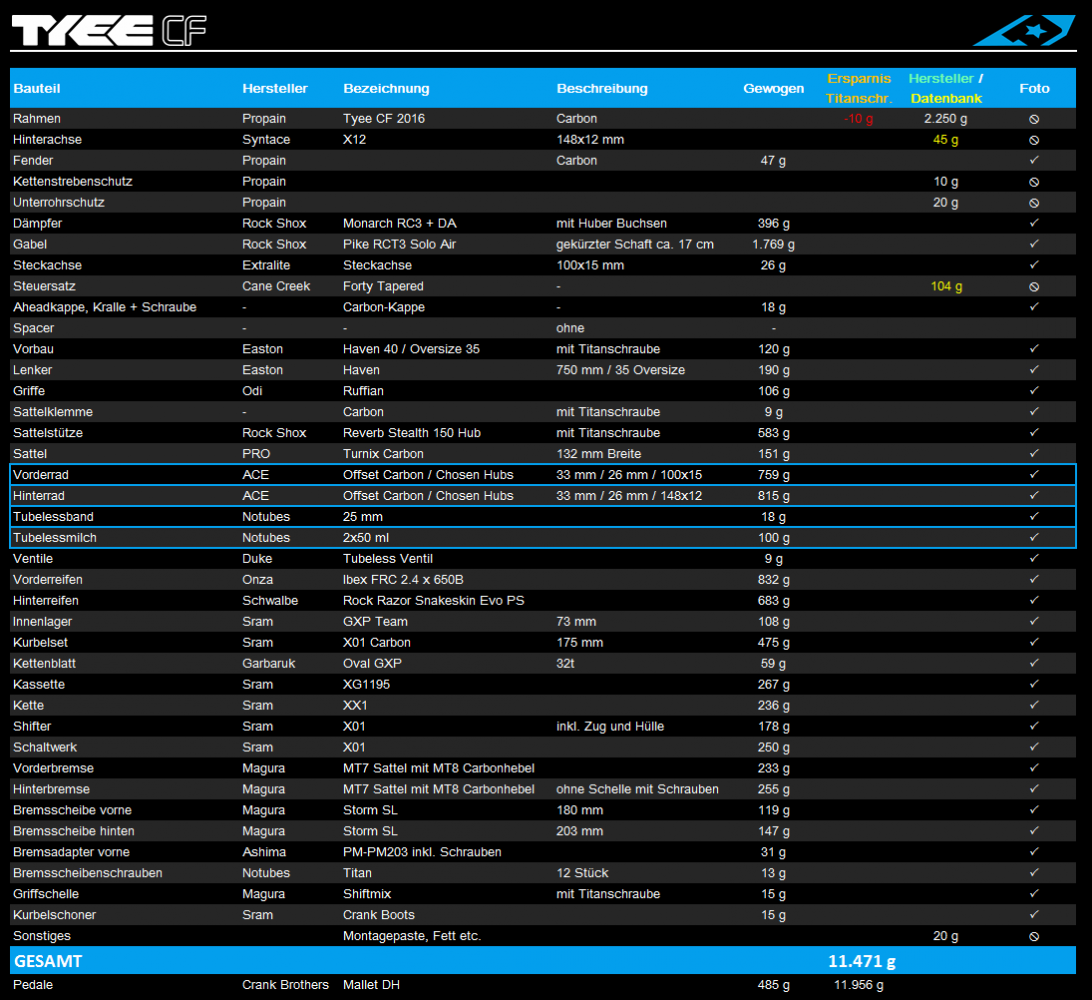The height and width of the screenshot is (1000, 1092).
Task: Click the inkl. Zug und Hülle description
Action: coord(610,726)
